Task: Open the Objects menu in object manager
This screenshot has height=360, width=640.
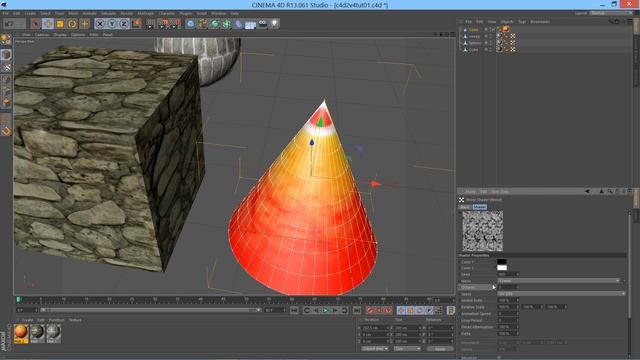Action: pos(507,22)
